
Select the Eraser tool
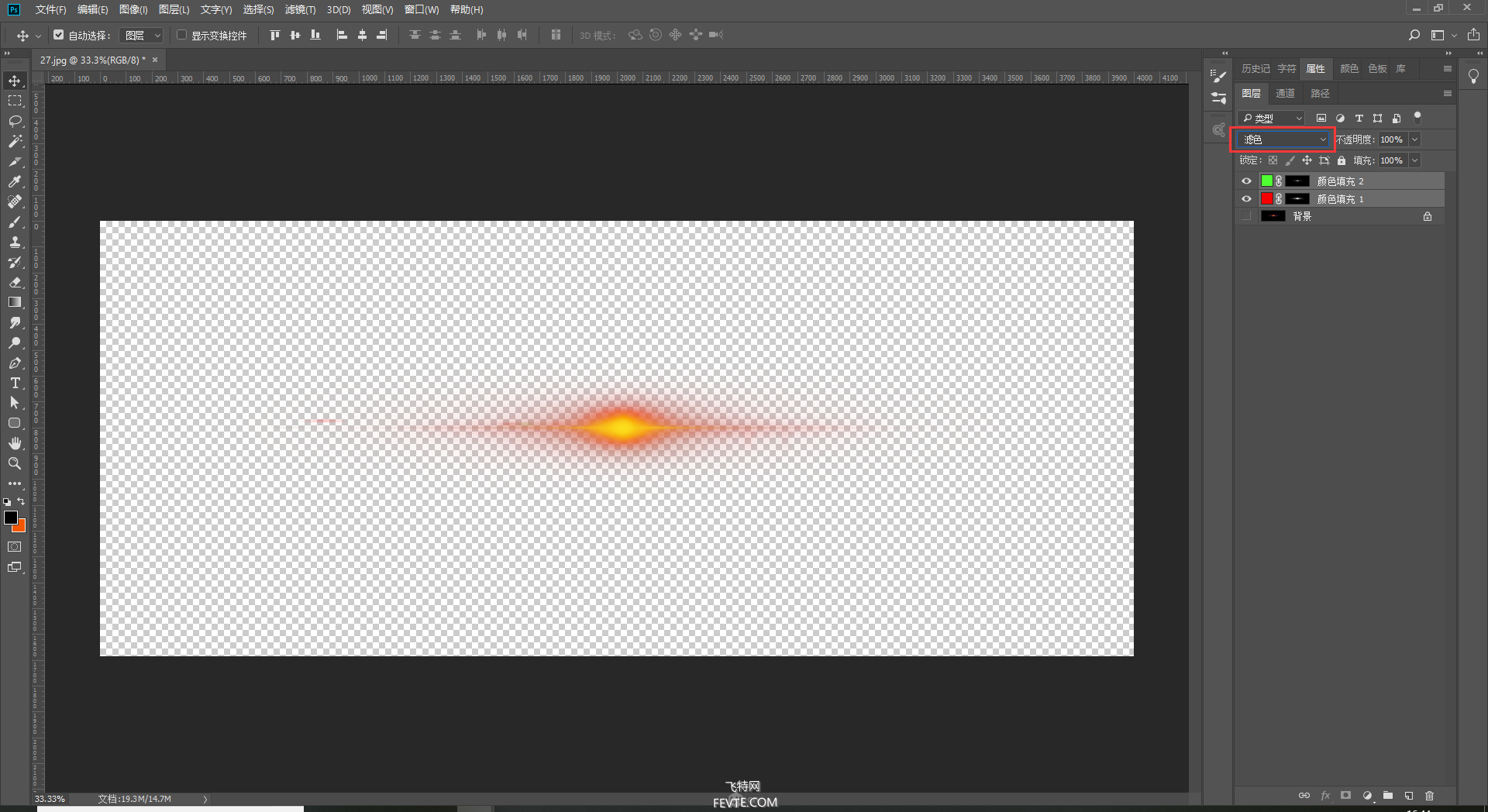coord(15,282)
